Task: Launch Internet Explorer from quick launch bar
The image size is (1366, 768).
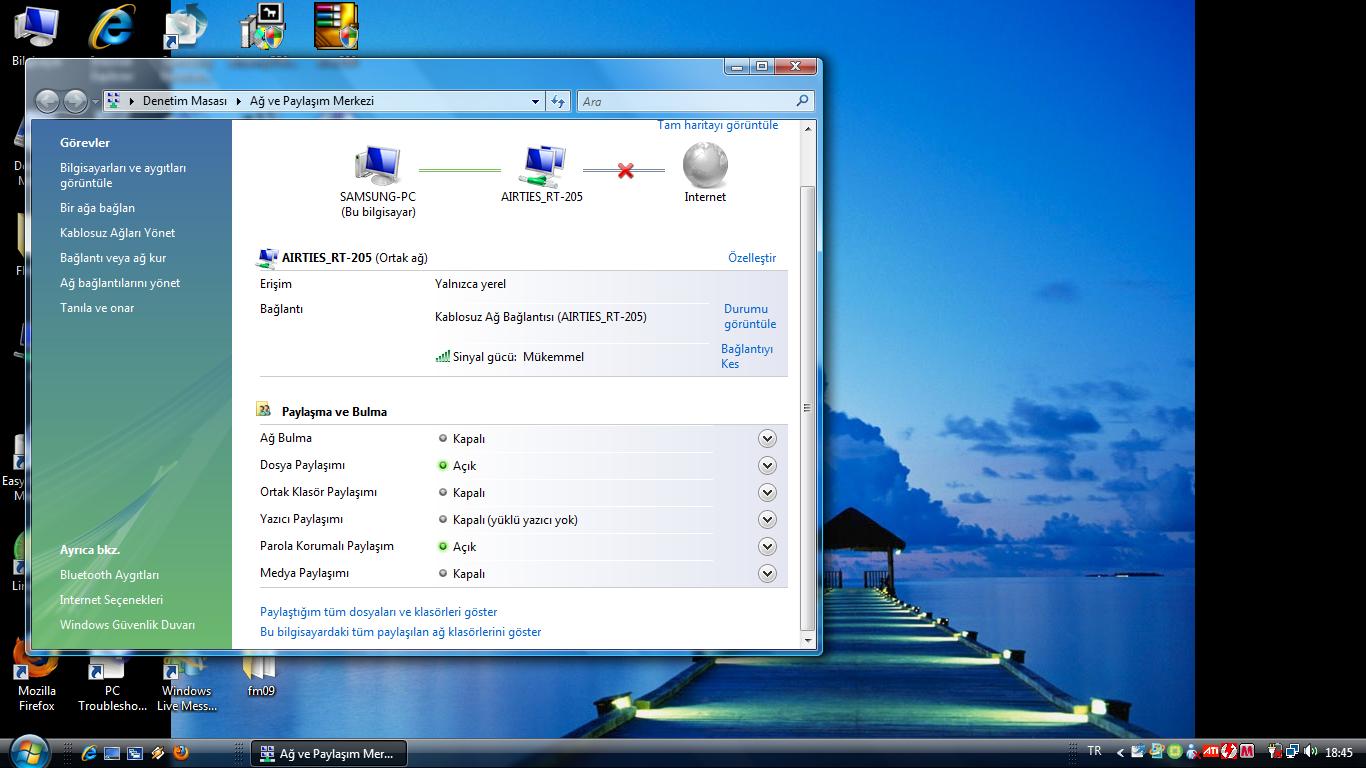Action: (x=89, y=752)
